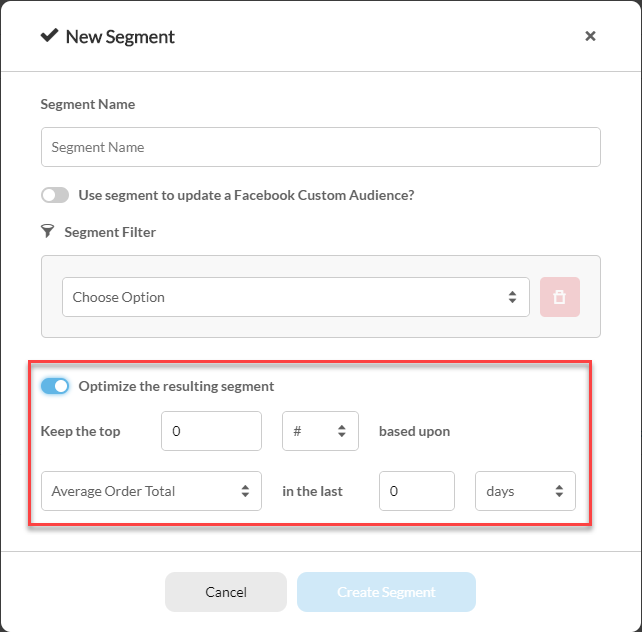Open the Choose Option filter dropdown
This screenshot has width=642, height=632.
(x=296, y=297)
